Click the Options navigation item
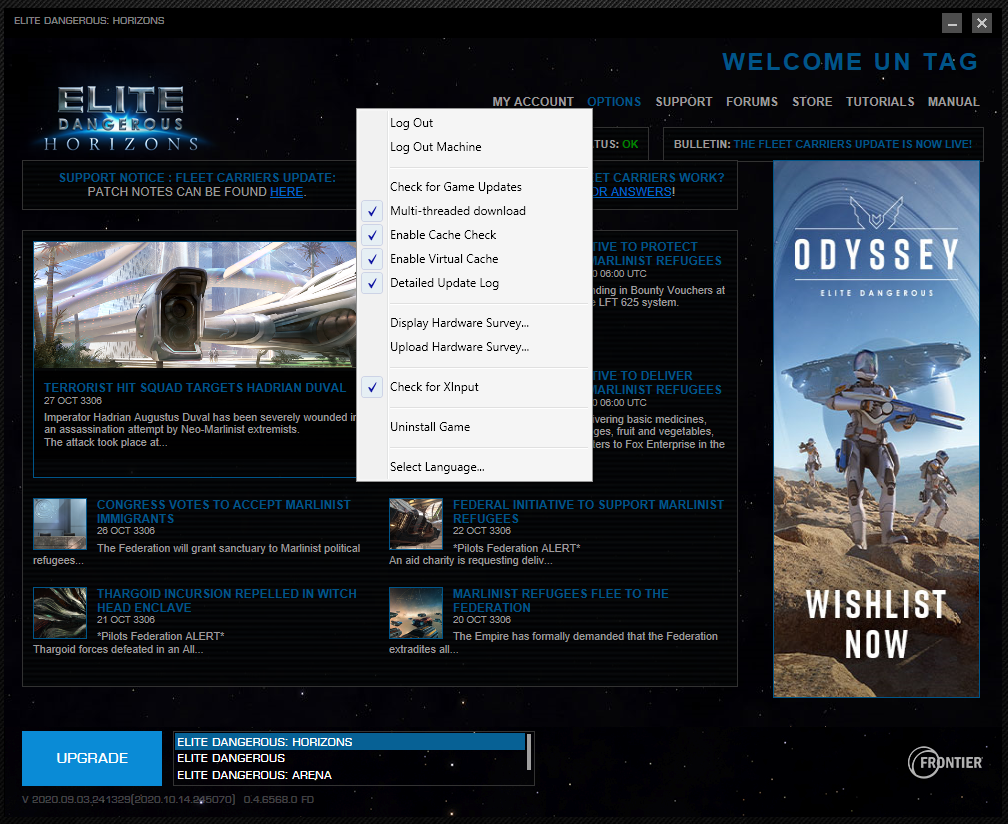Screen dimensions: 1008x824 (614, 102)
